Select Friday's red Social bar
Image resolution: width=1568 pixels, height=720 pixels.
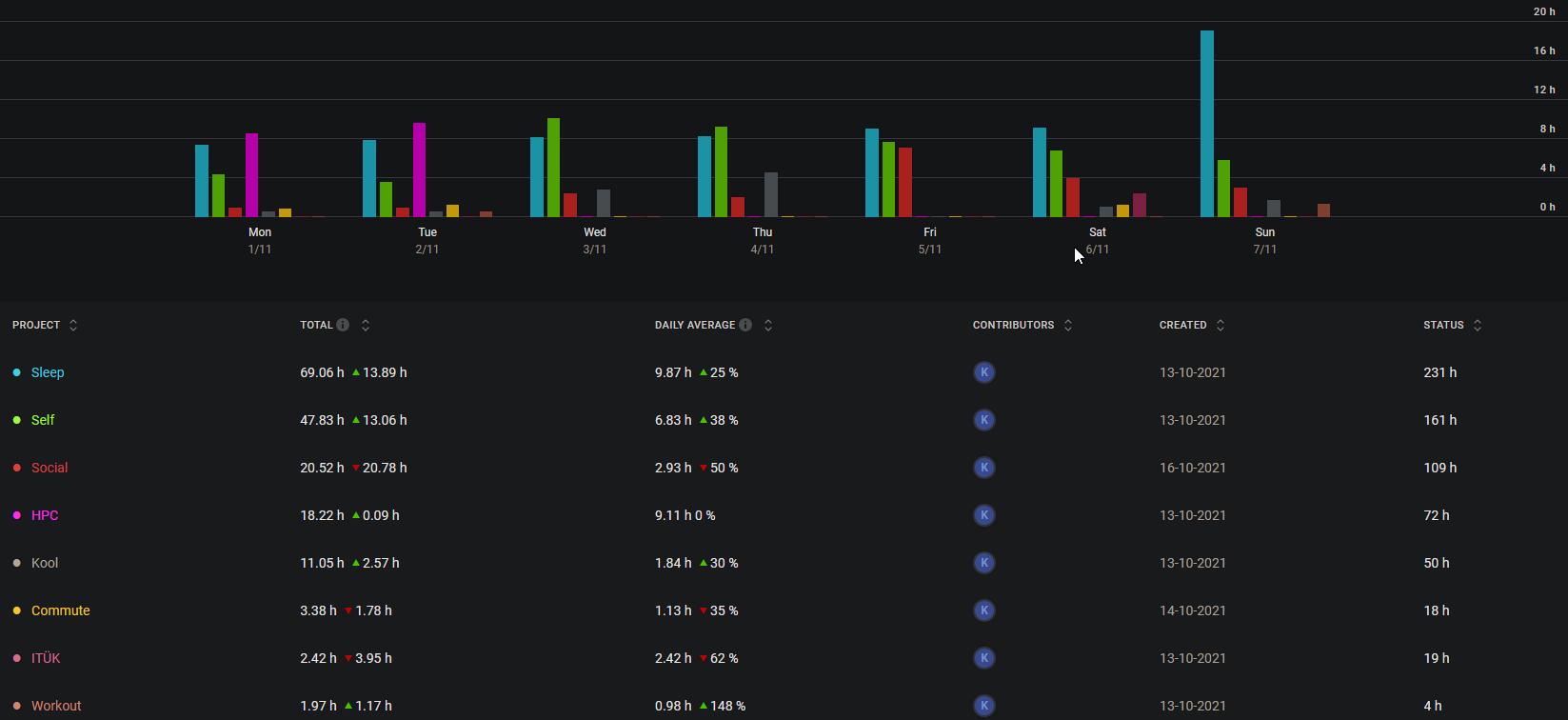coord(905,182)
